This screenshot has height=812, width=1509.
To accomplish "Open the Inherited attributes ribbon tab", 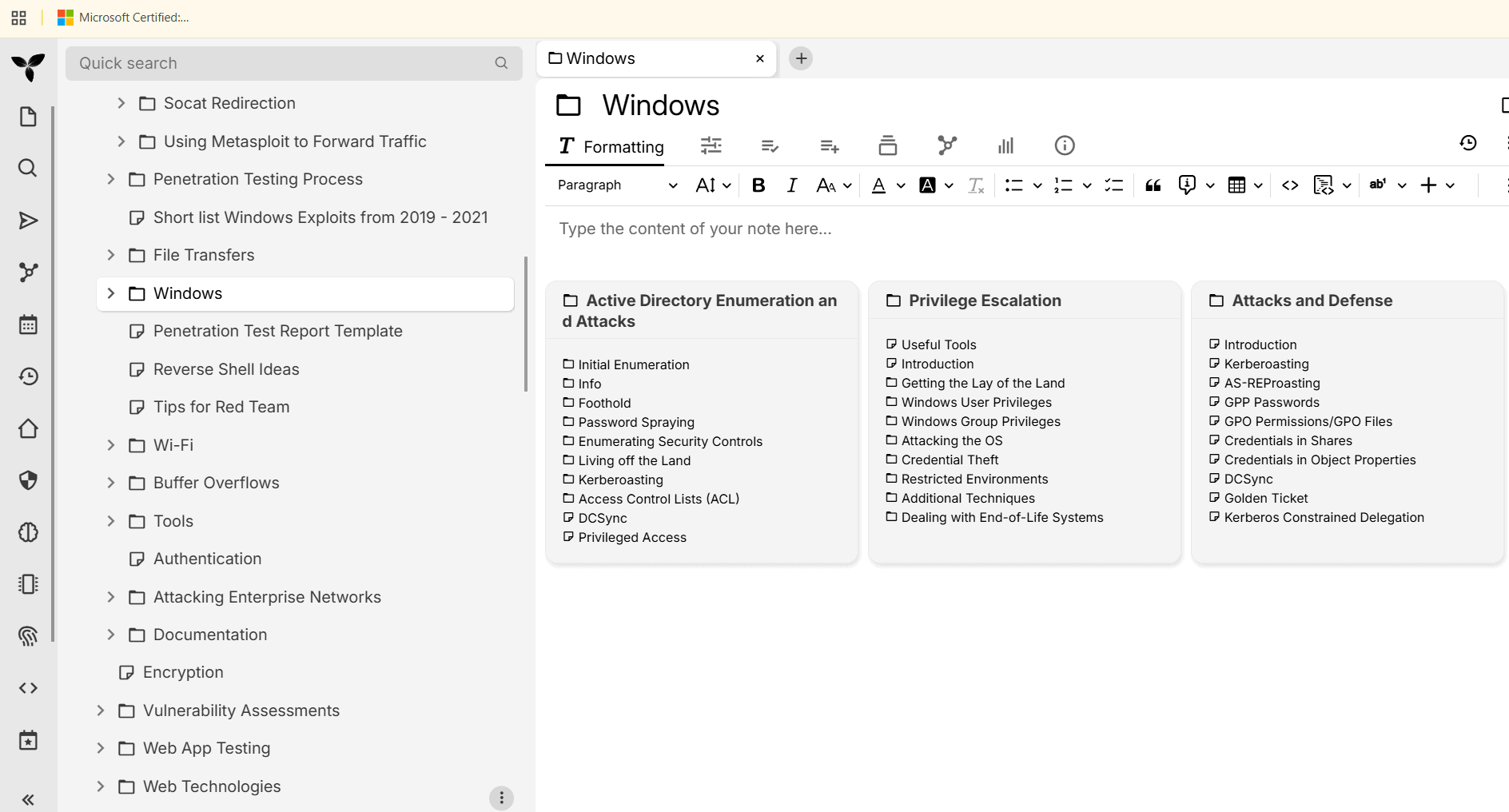I will pos(830,145).
